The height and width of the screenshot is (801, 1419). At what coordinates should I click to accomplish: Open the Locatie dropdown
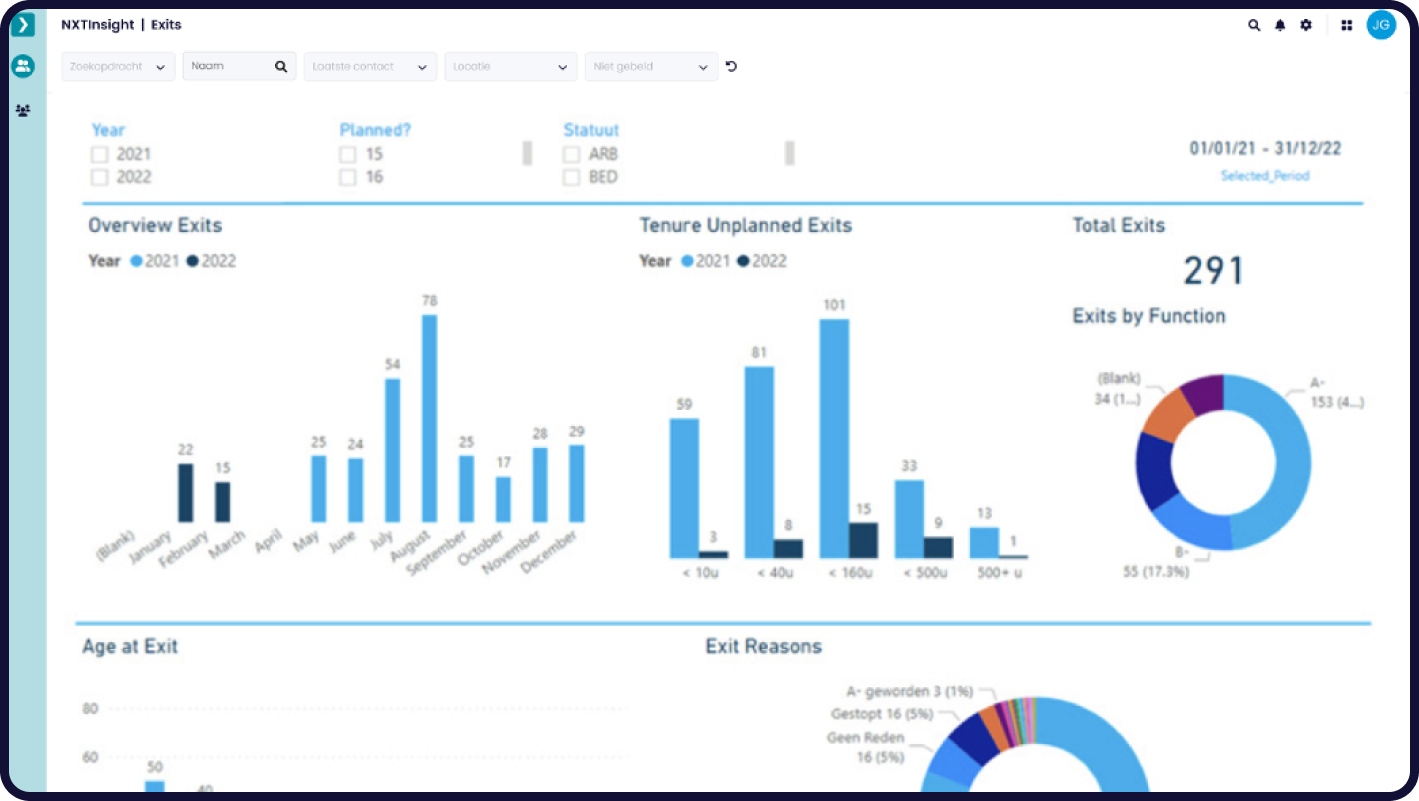[x=510, y=67]
